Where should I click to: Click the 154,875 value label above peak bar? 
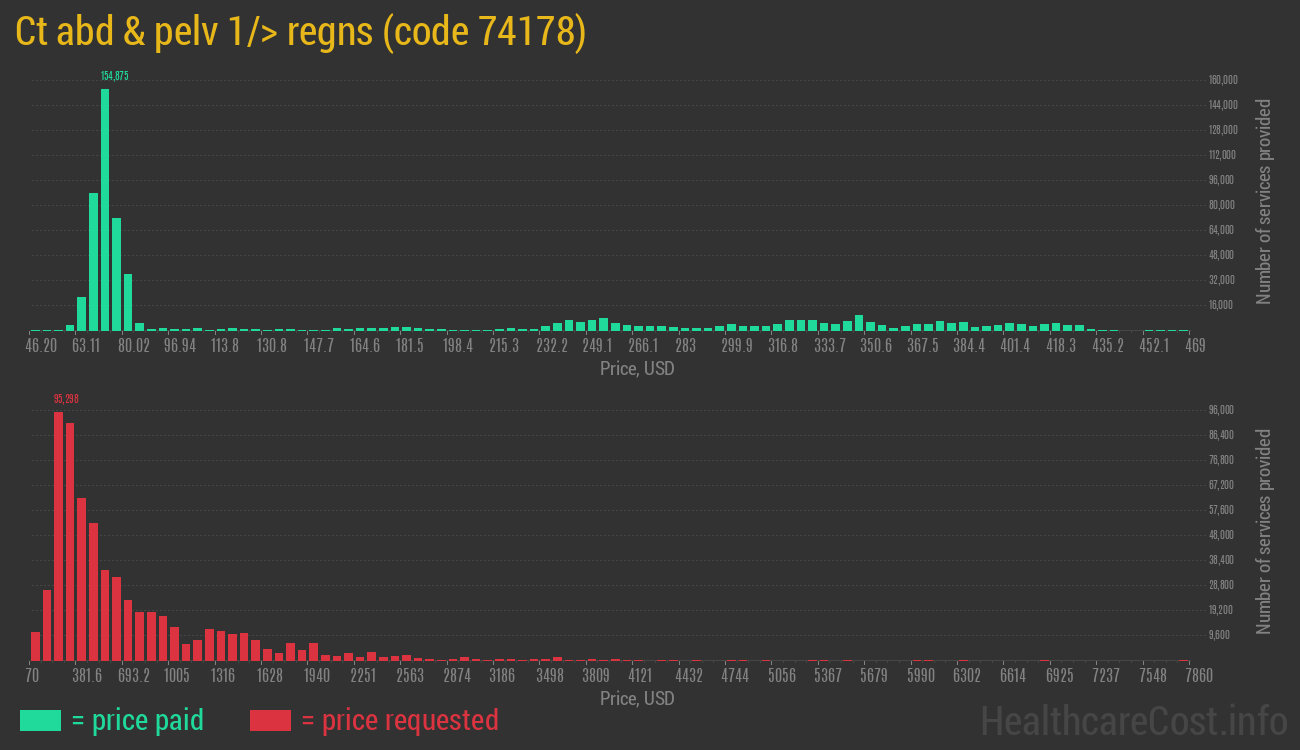click(x=113, y=75)
